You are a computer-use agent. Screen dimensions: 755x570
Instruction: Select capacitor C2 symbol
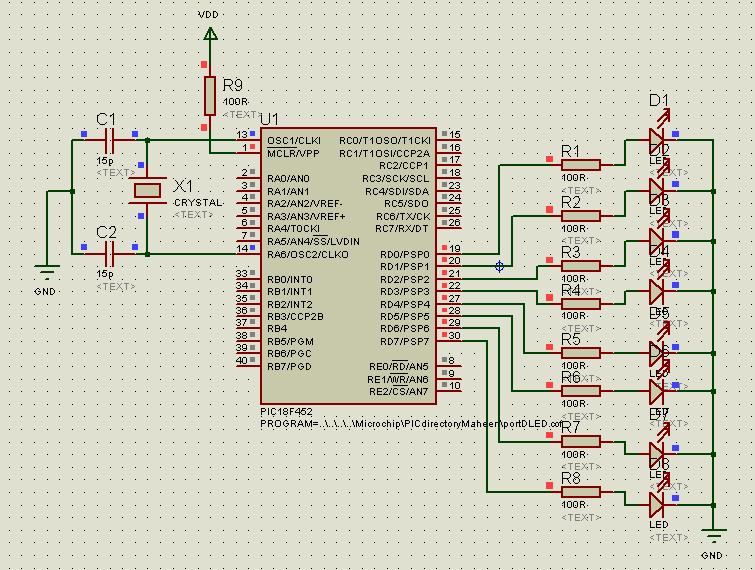[109, 254]
